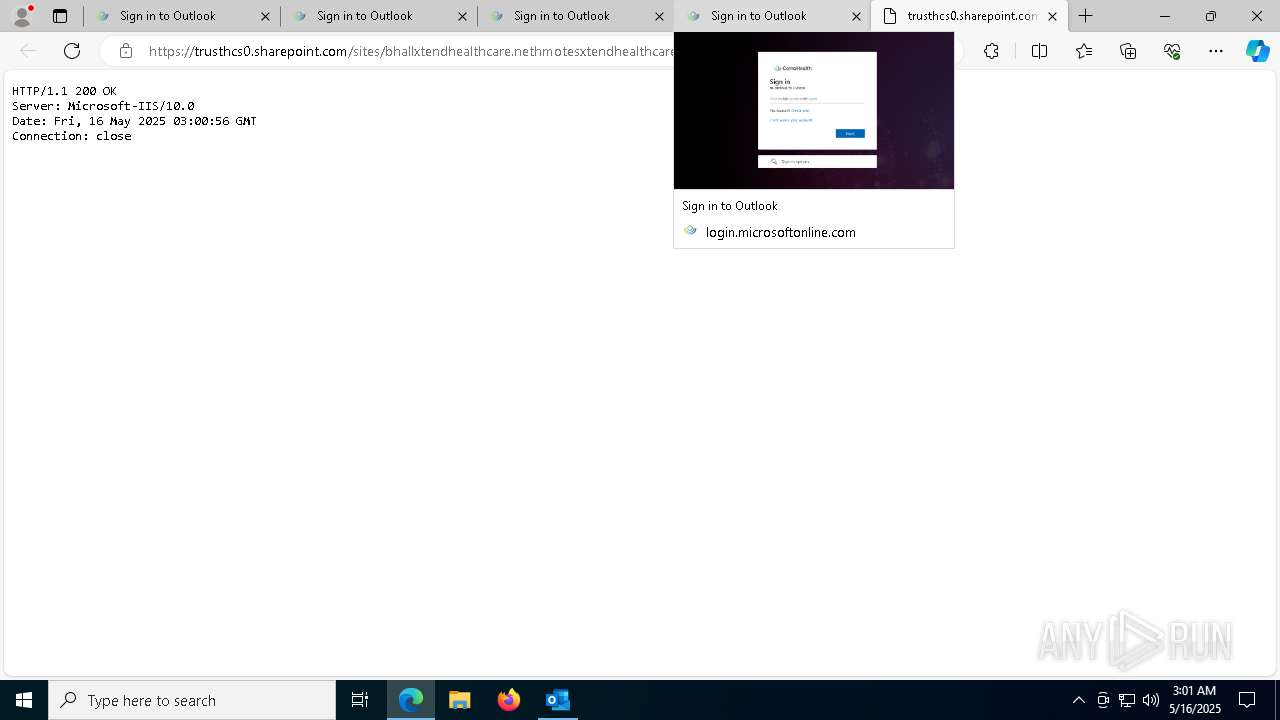Close the fourth Sign in to Outlook tab
This screenshot has width=1280, height=720.
point(856,16)
